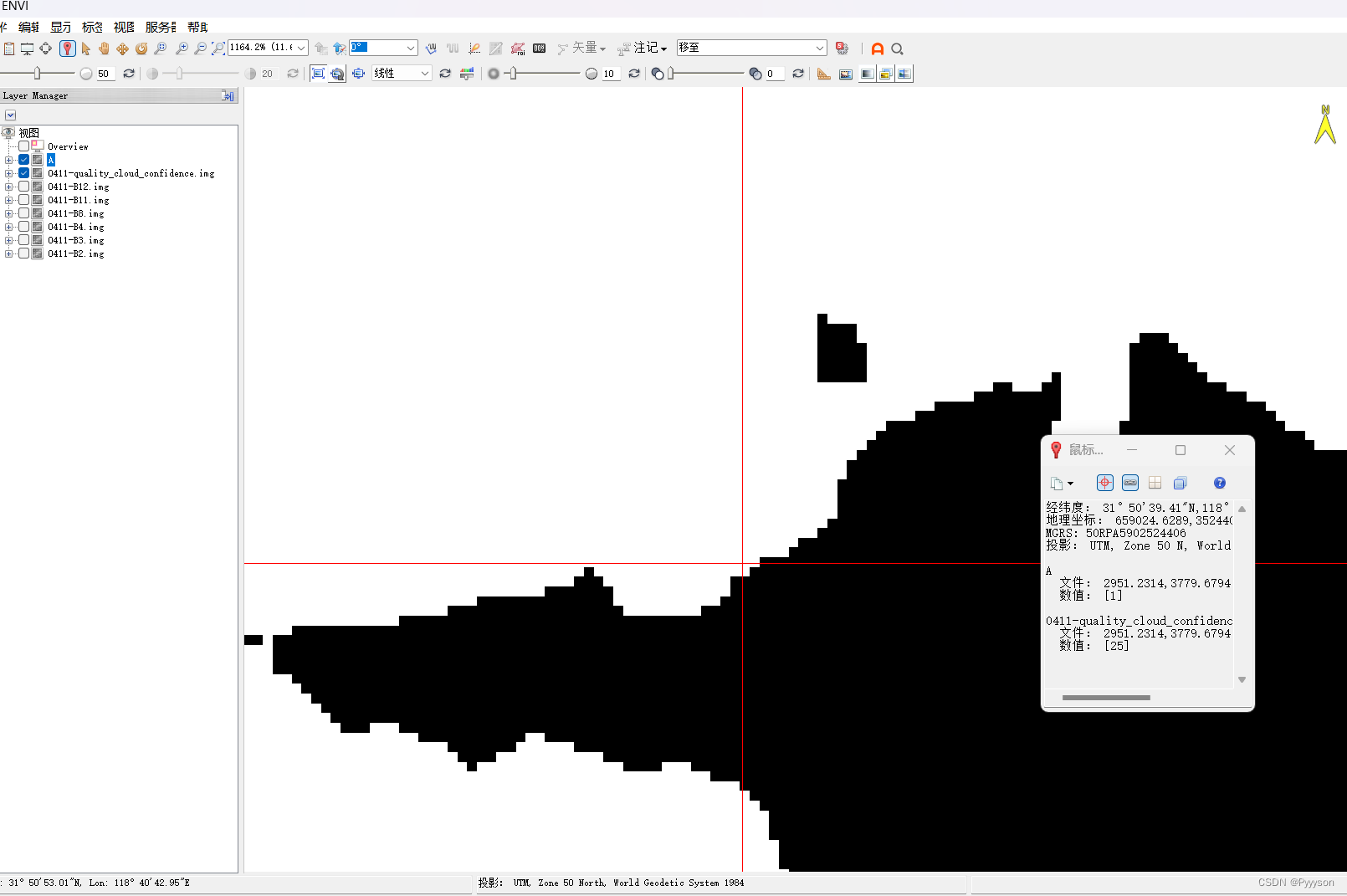Adjust the transparency slider handle
Image resolution: width=1347 pixels, height=896 pixels.
670,74
